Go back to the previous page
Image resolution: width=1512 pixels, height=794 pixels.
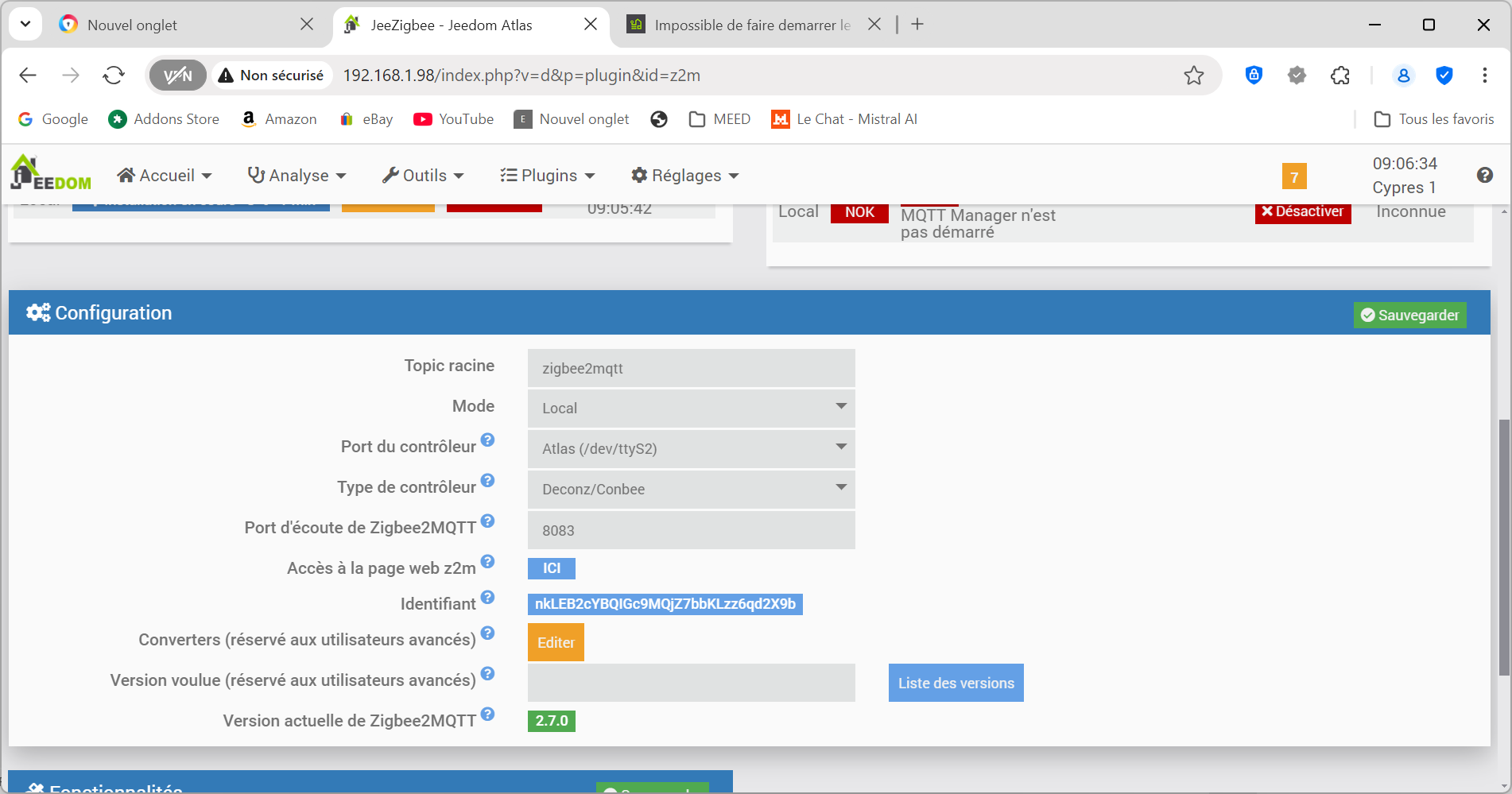28,76
